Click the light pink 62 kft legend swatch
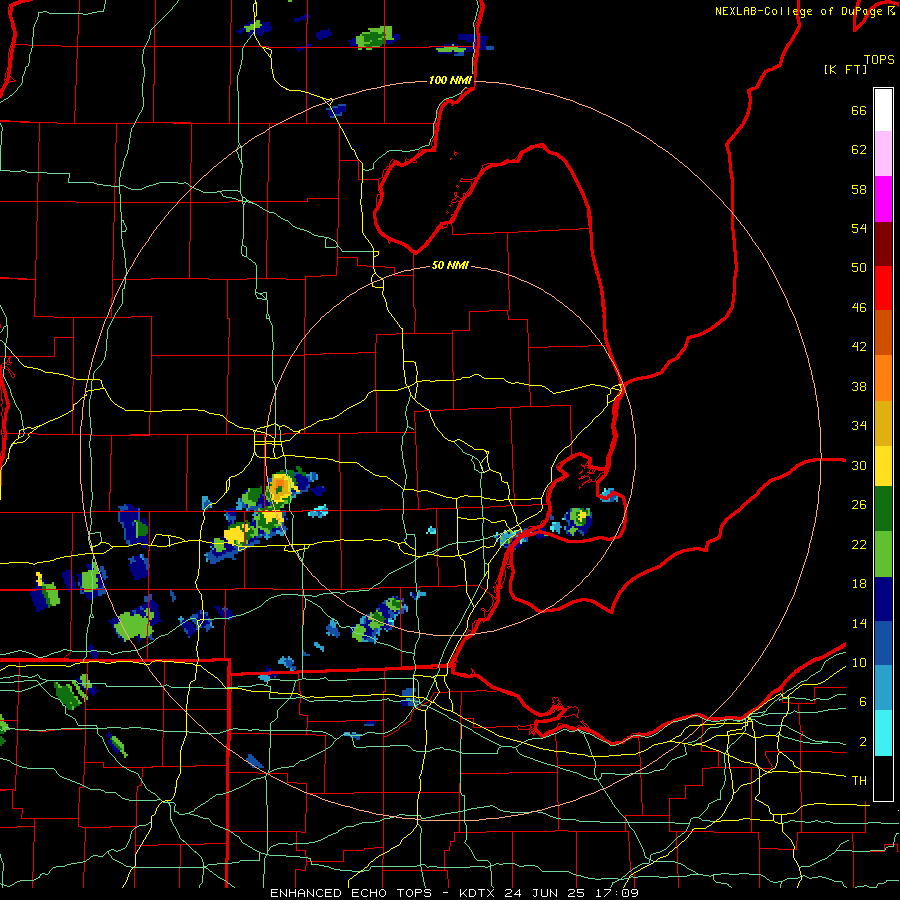This screenshot has width=900, height=900. [x=883, y=154]
